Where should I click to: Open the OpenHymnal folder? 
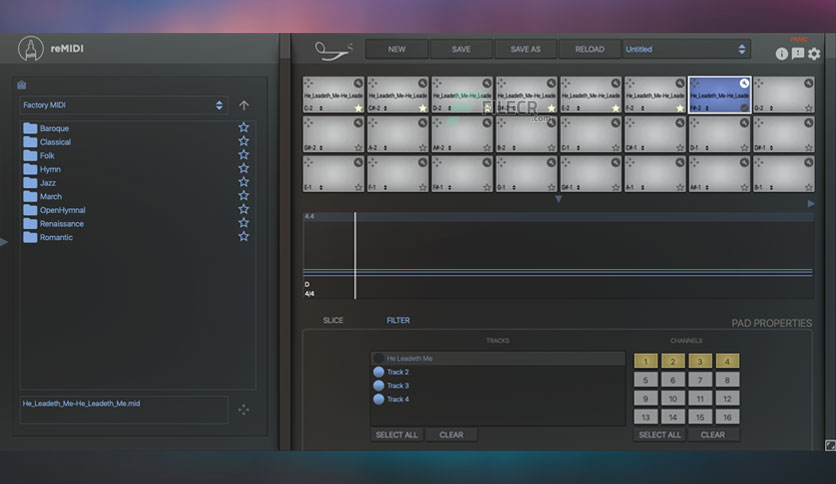pos(62,210)
